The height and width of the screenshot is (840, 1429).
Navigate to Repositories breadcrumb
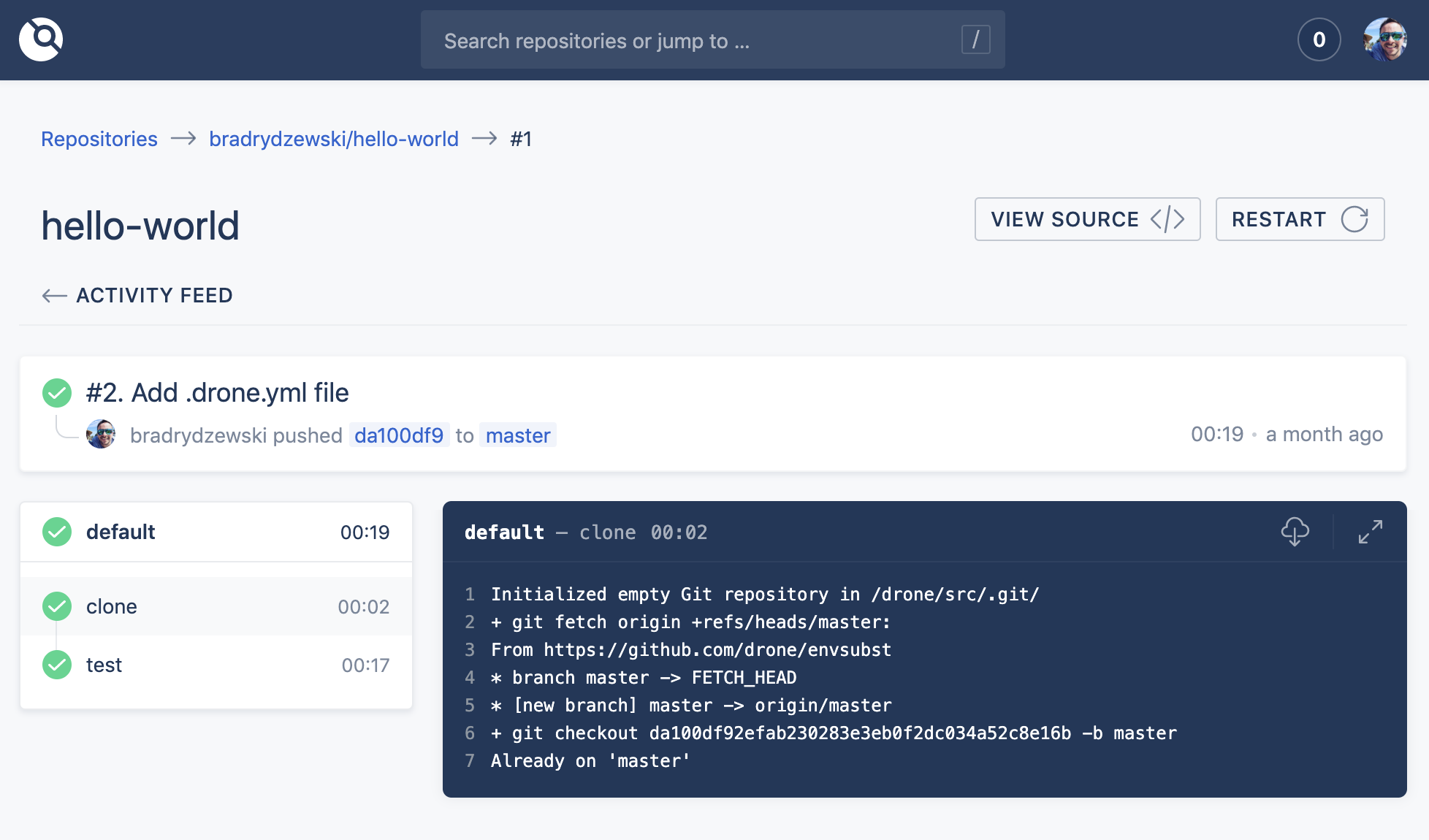[99, 139]
